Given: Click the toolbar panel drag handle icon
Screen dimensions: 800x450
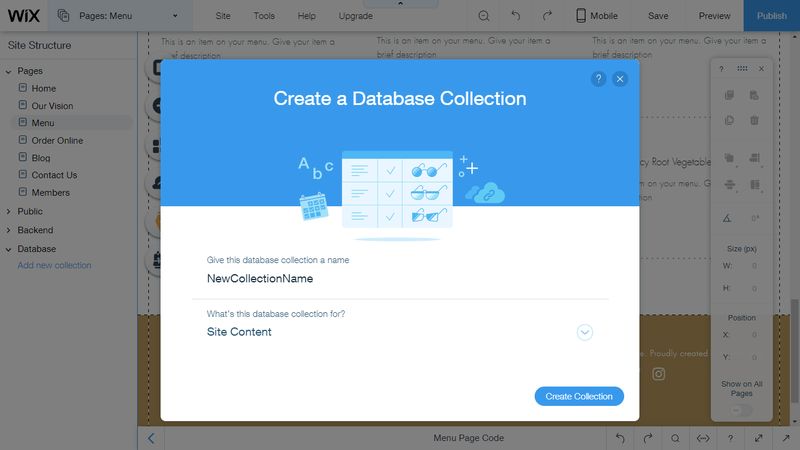Looking at the screenshot, I should [x=742, y=68].
